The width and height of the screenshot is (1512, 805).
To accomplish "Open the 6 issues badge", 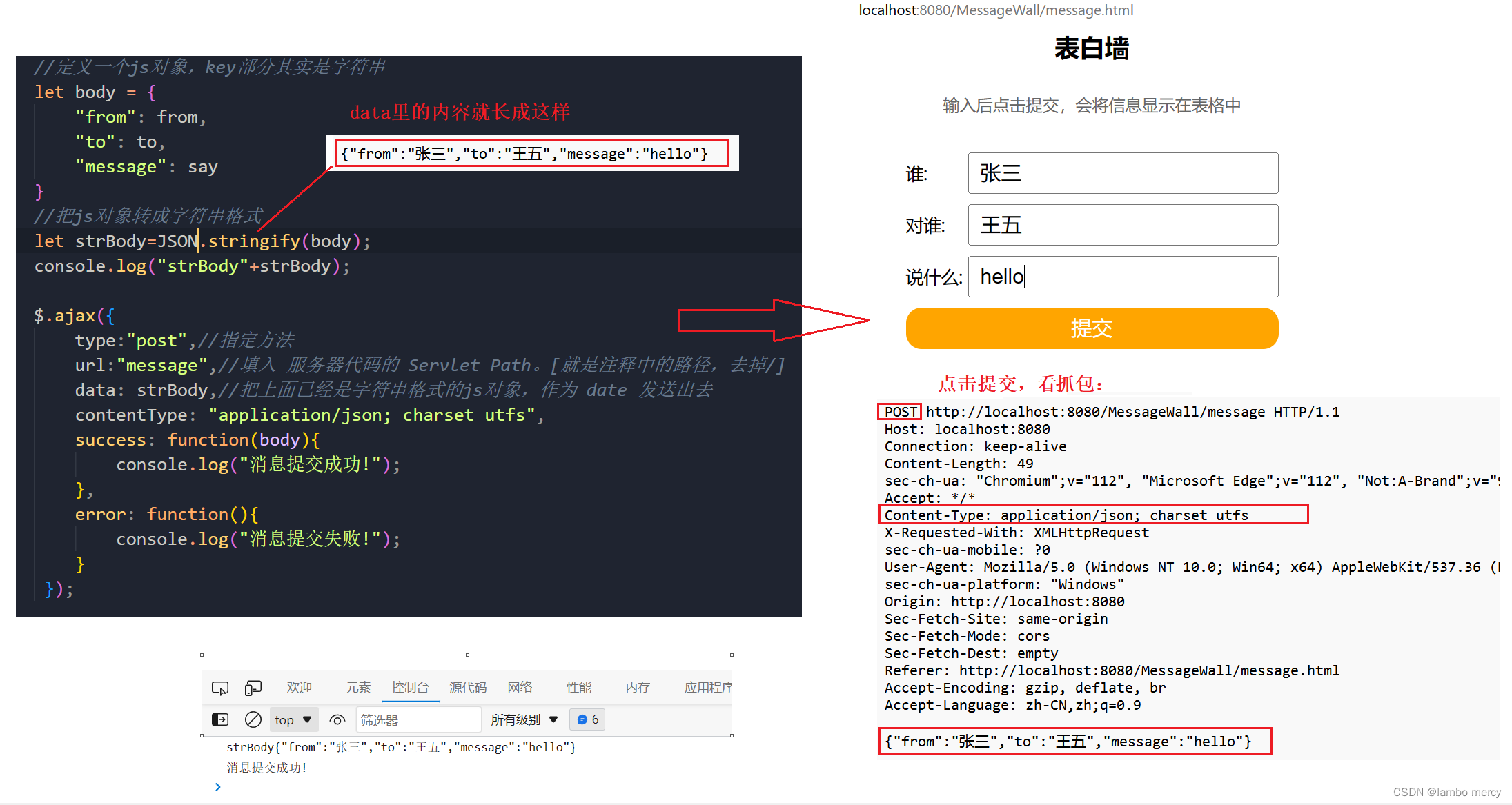I will [x=587, y=719].
